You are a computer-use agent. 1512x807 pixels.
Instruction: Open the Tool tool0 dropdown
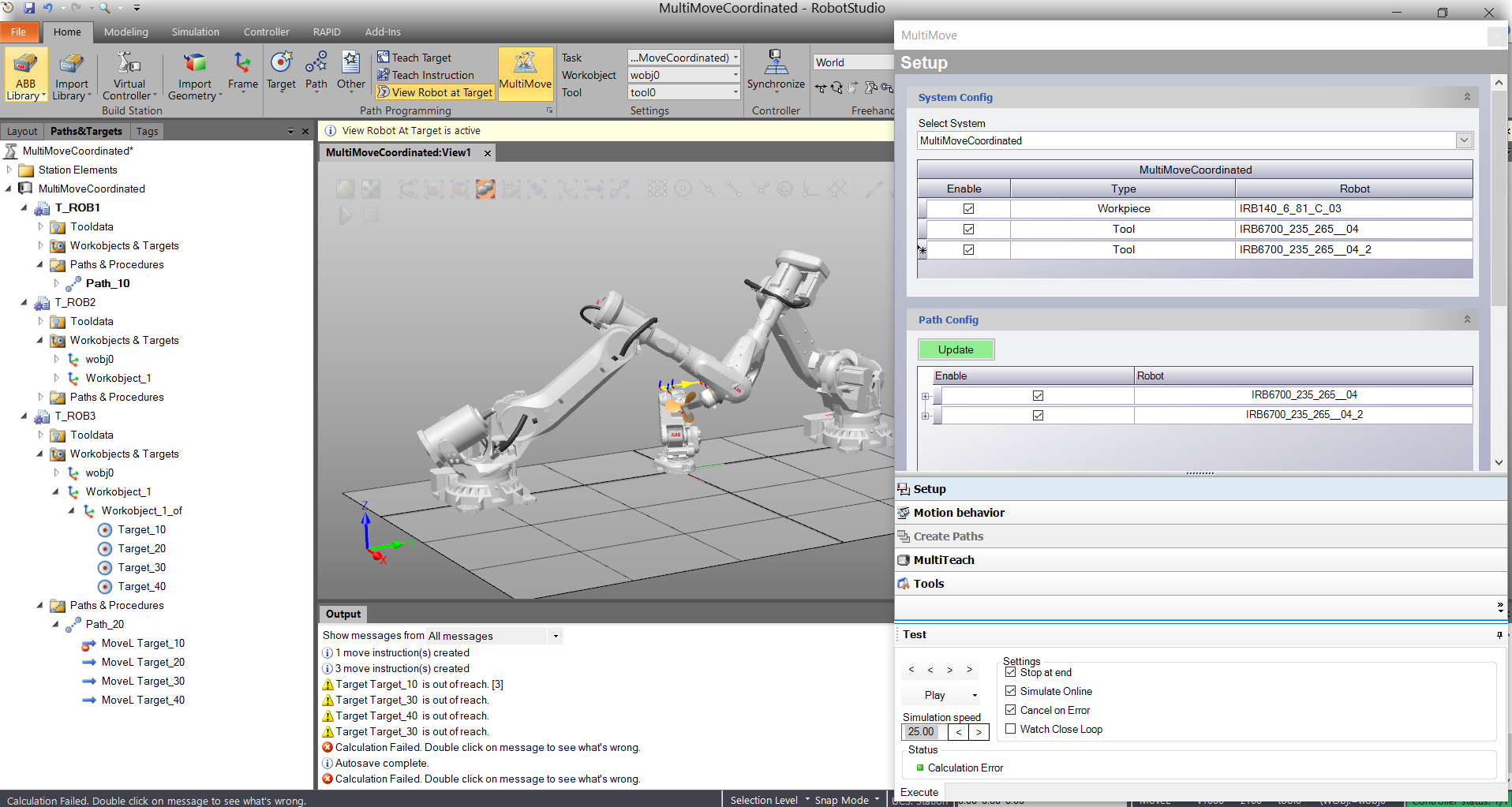(x=735, y=92)
